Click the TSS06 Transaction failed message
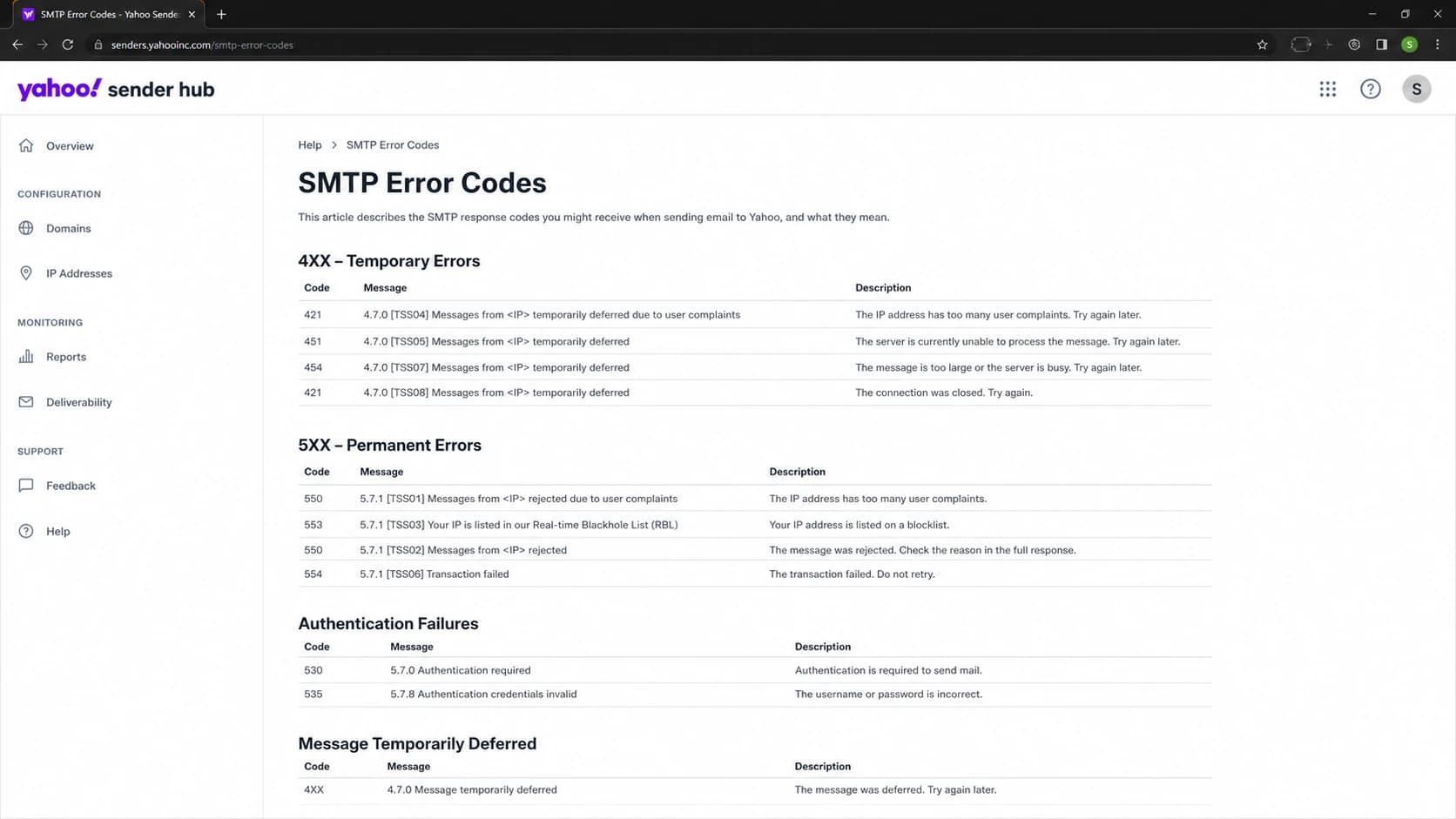Viewport: 1456px width, 819px height. (x=435, y=574)
